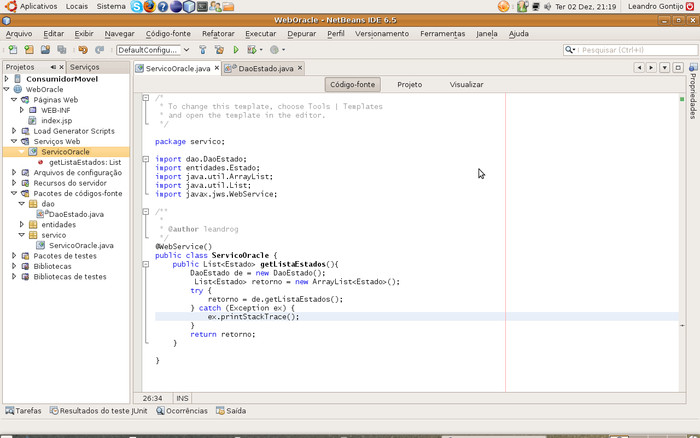700x438 pixels.
Task: Select the ServicoOracle.java editor tab
Action: coord(177,68)
